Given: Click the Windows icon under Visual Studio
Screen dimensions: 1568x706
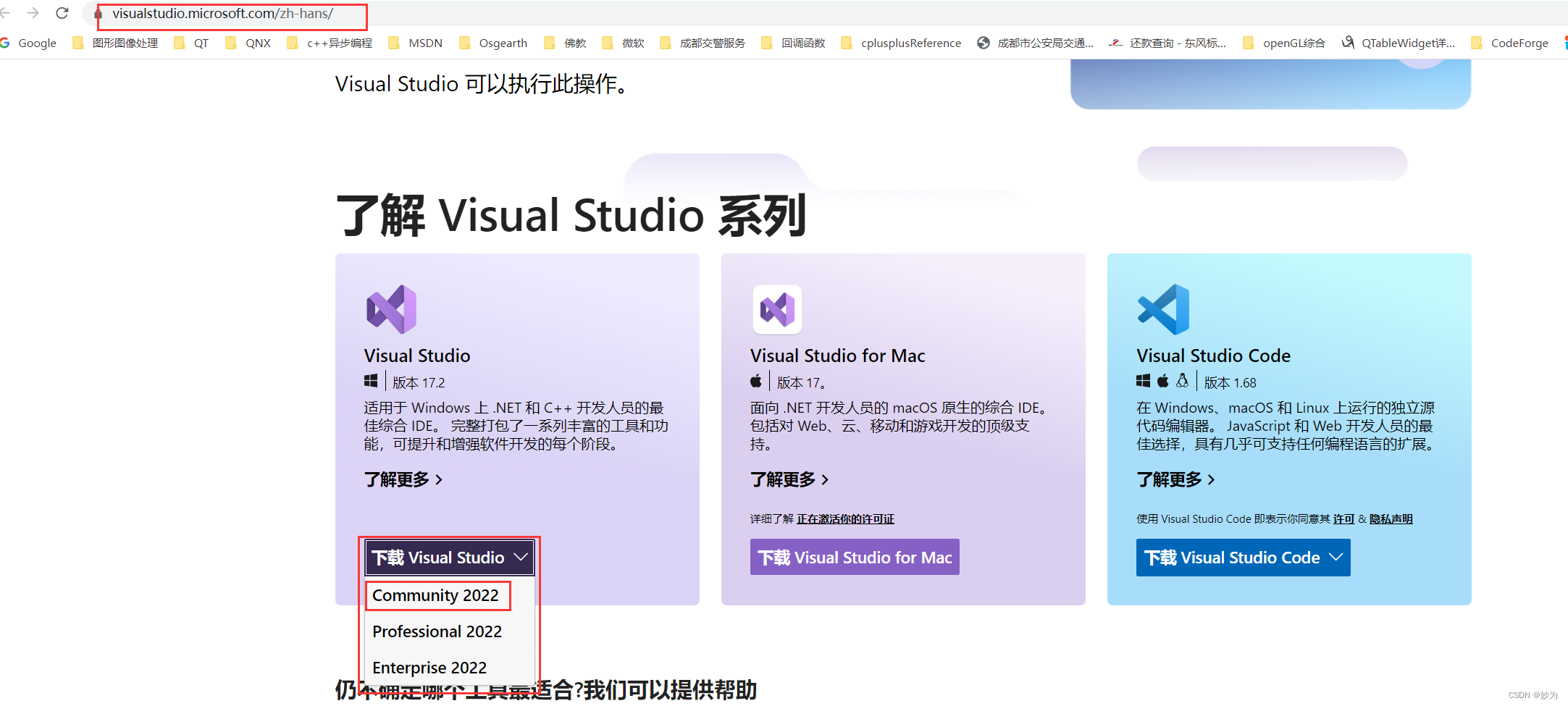Looking at the screenshot, I should coord(371,381).
